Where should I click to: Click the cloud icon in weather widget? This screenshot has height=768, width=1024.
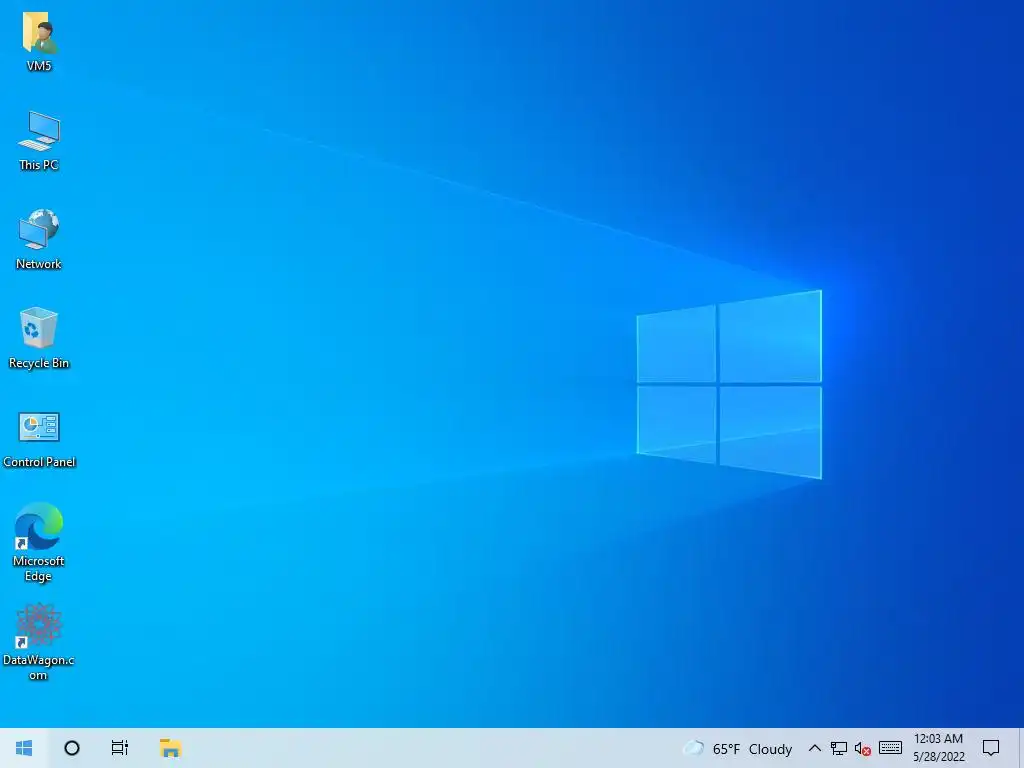tap(693, 748)
